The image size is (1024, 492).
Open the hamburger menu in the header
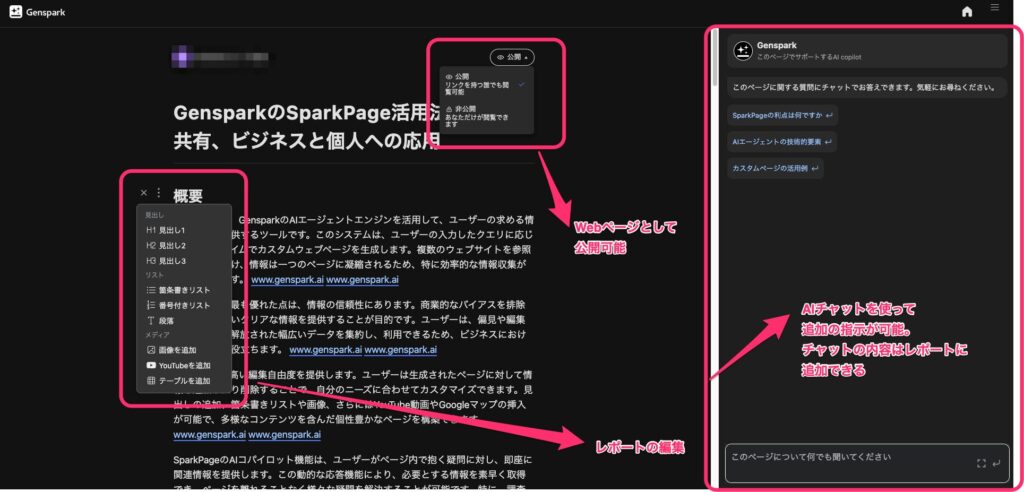pyautogui.click(x=995, y=8)
